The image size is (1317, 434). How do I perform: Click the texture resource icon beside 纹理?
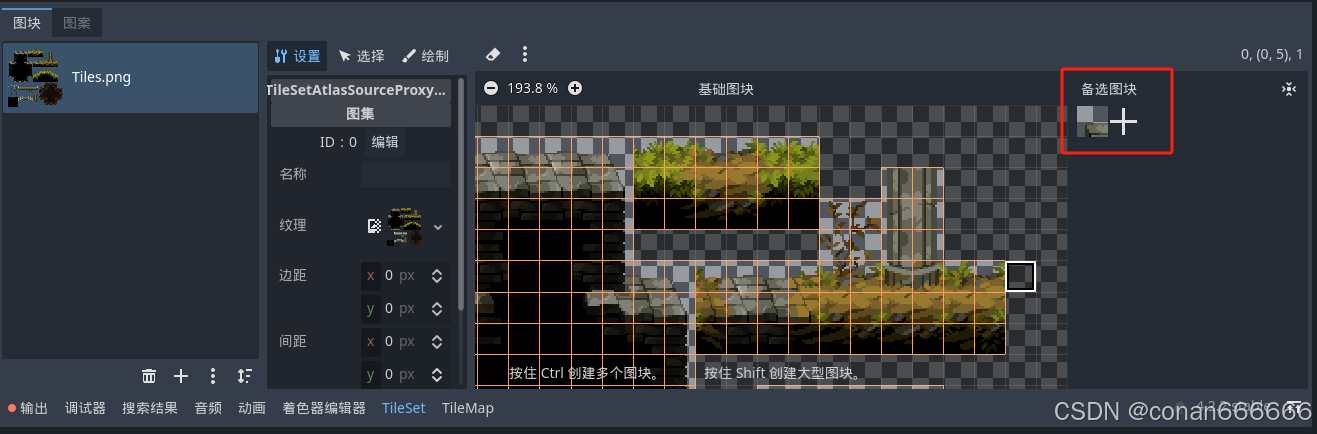375,226
